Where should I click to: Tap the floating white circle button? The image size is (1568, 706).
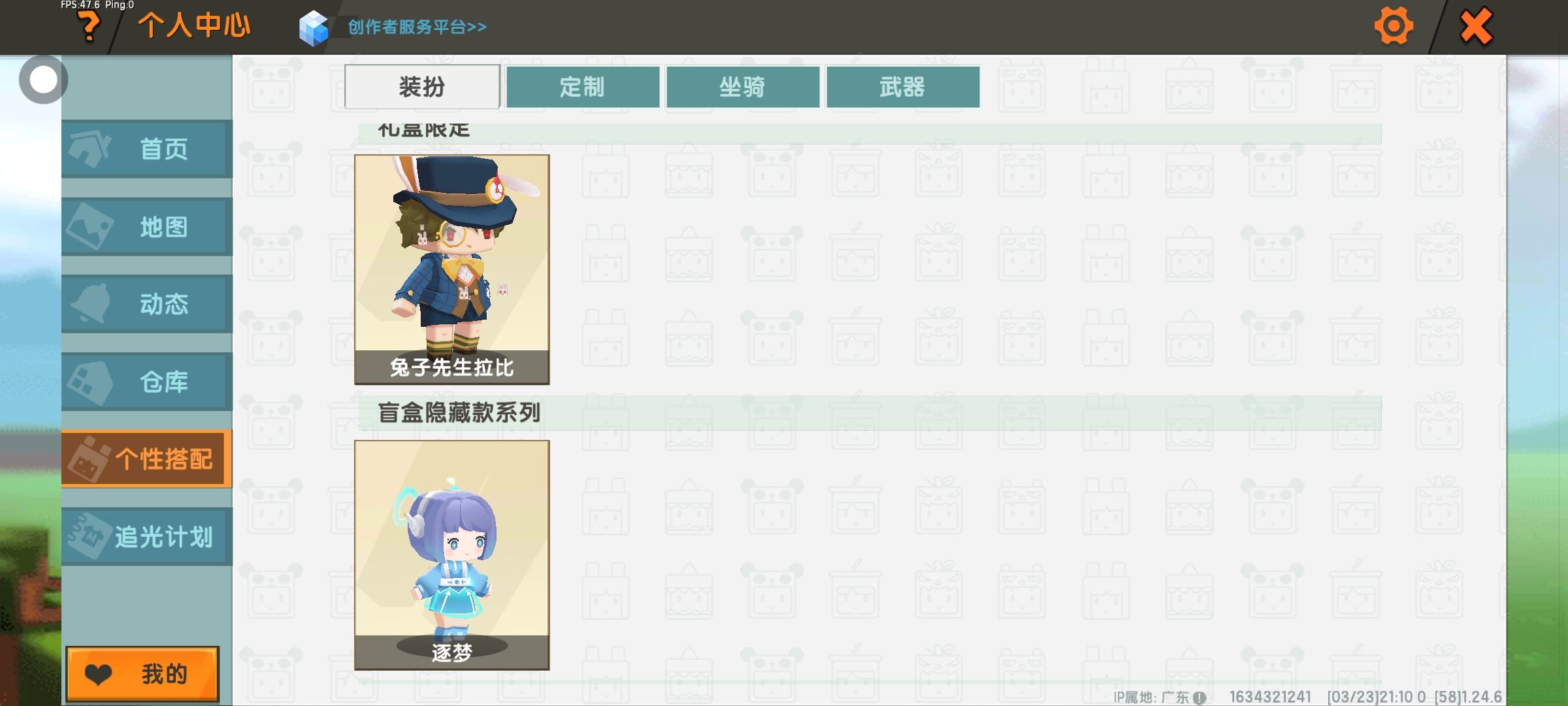coord(43,80)
